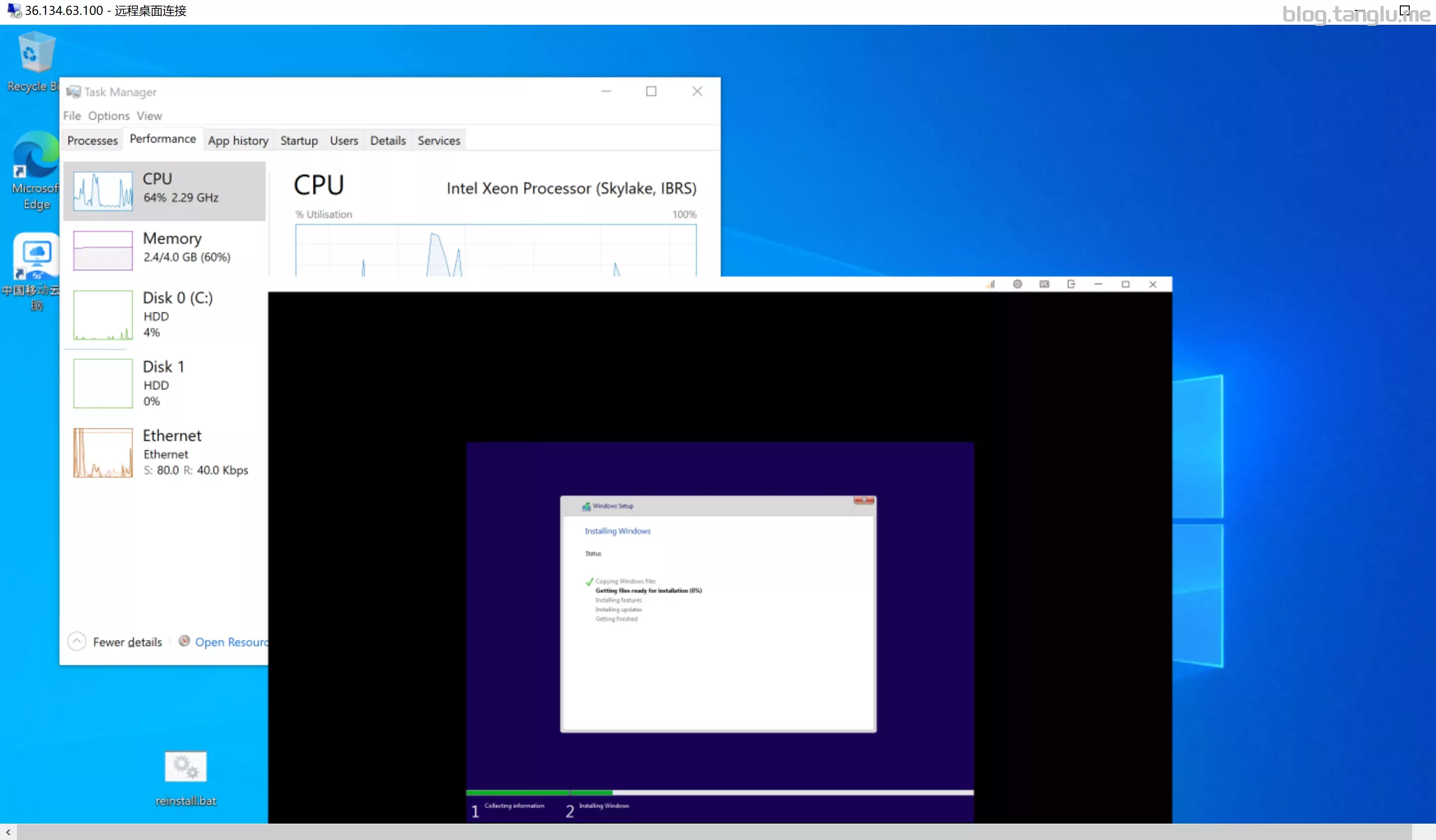Click the 'Getting finished' status line
Viewport: 1436px width, 840px height.
click(617, 619)
